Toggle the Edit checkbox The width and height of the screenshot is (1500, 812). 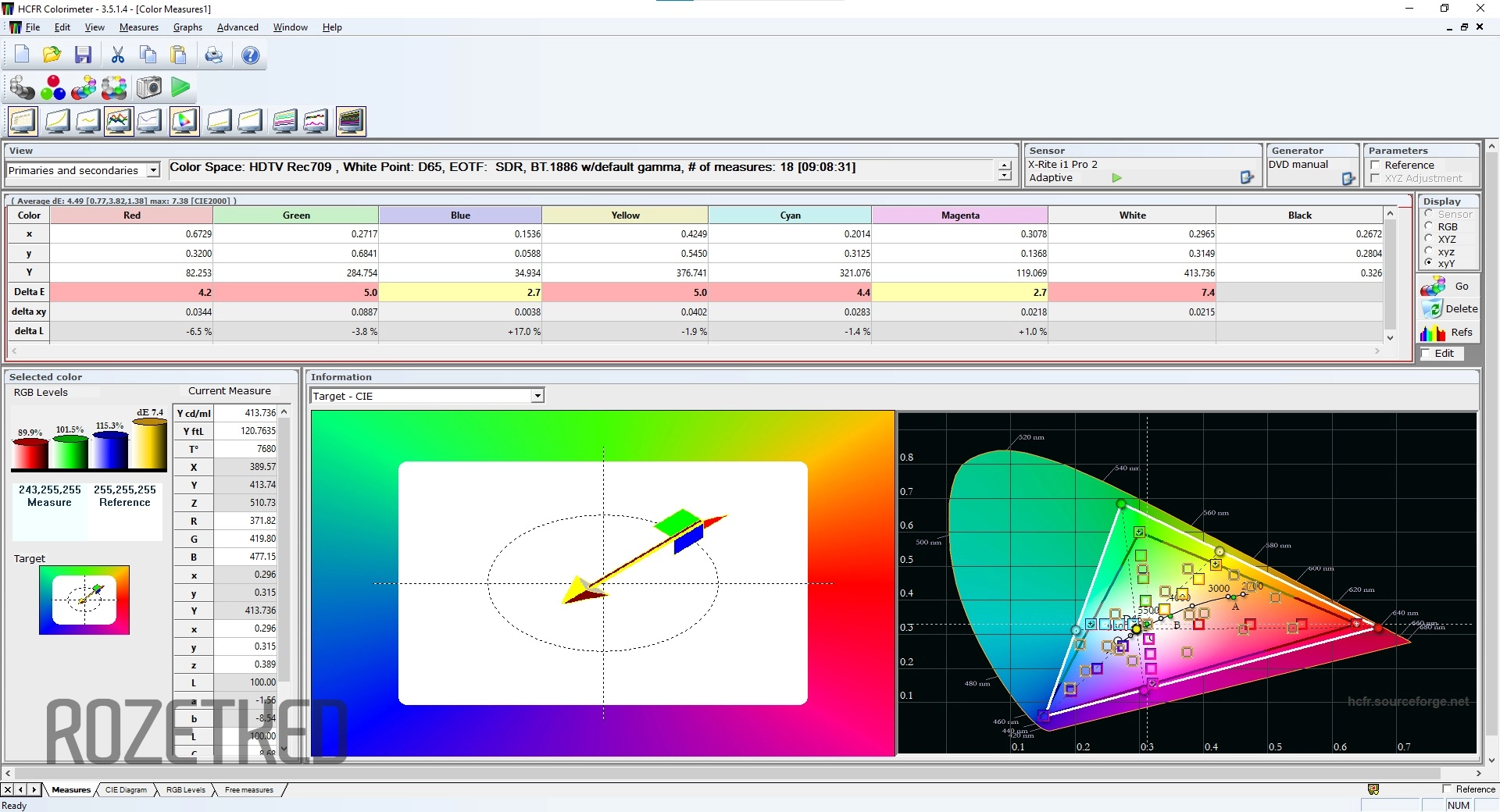pyautogui.click(x=1426, y=354)
